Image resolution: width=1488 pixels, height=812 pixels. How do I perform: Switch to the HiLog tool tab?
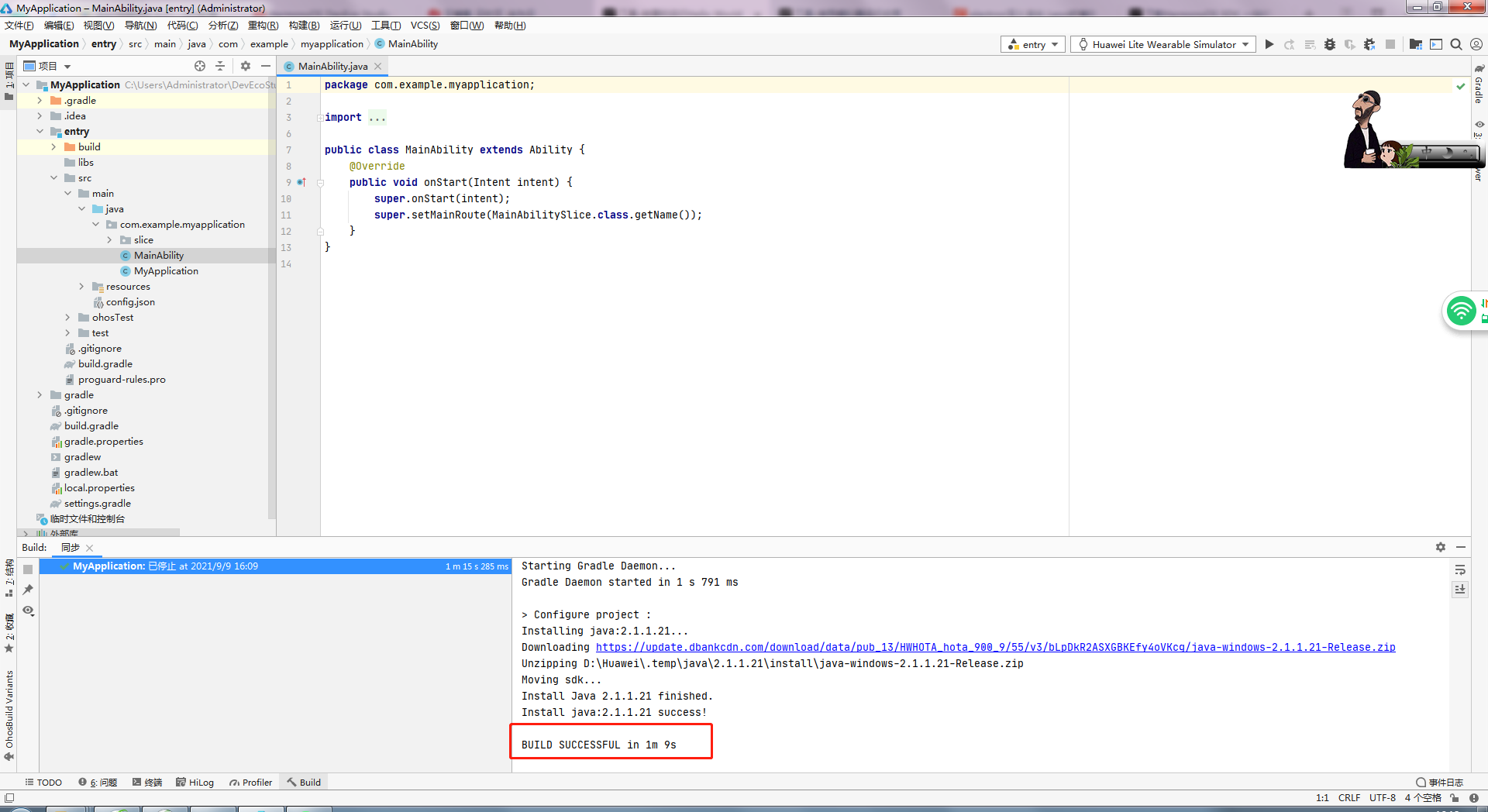[195, 783]
